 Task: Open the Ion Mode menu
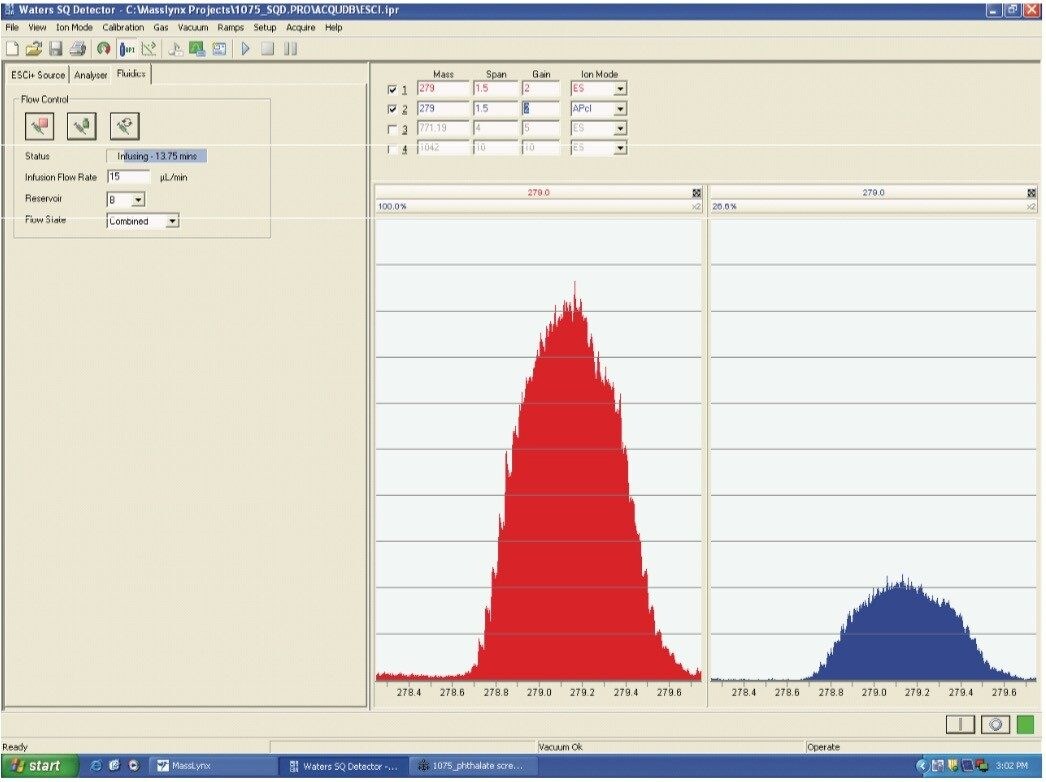74,27
